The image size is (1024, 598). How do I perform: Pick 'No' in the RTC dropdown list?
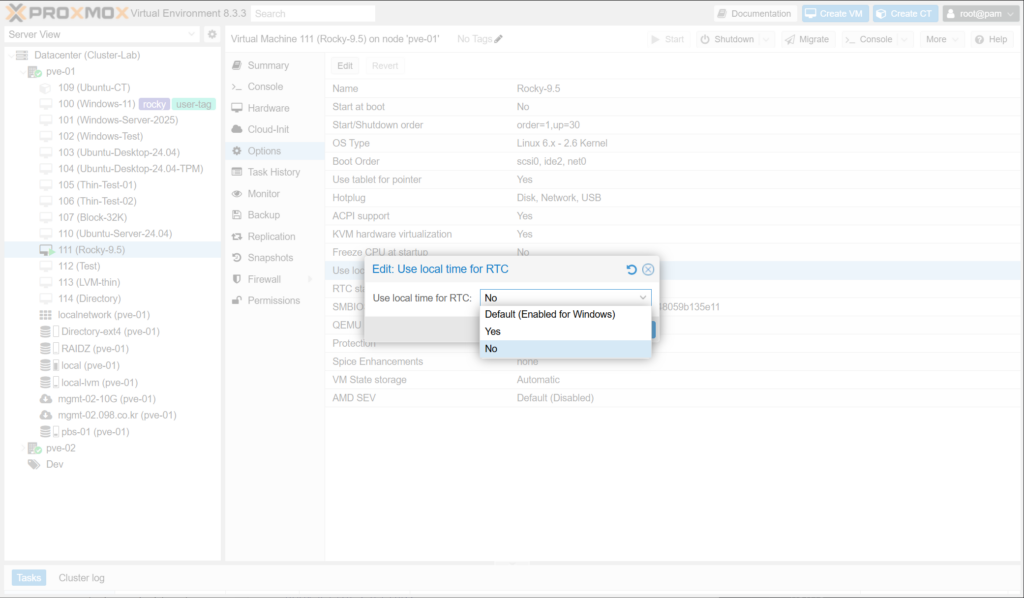point(491,349)
